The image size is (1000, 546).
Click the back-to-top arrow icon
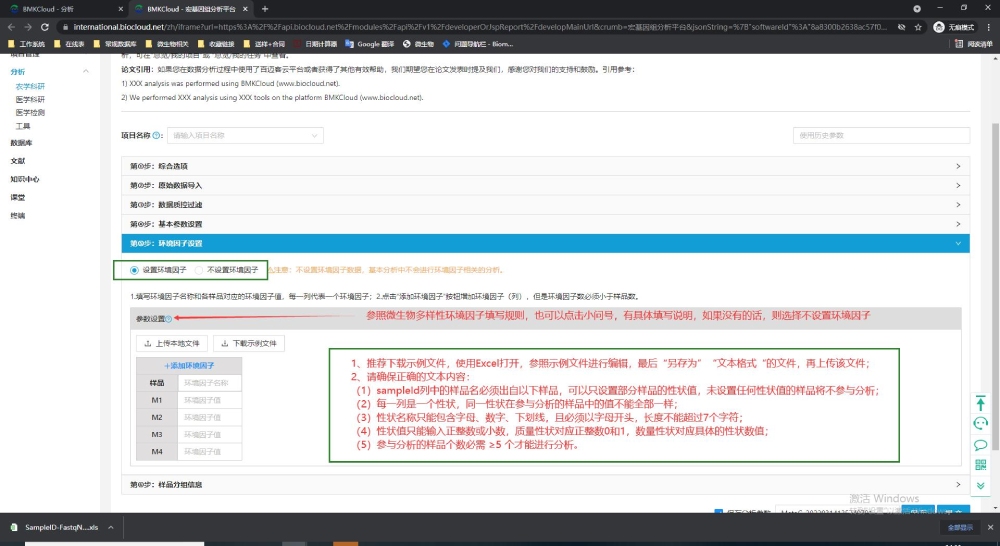(981, 402)
